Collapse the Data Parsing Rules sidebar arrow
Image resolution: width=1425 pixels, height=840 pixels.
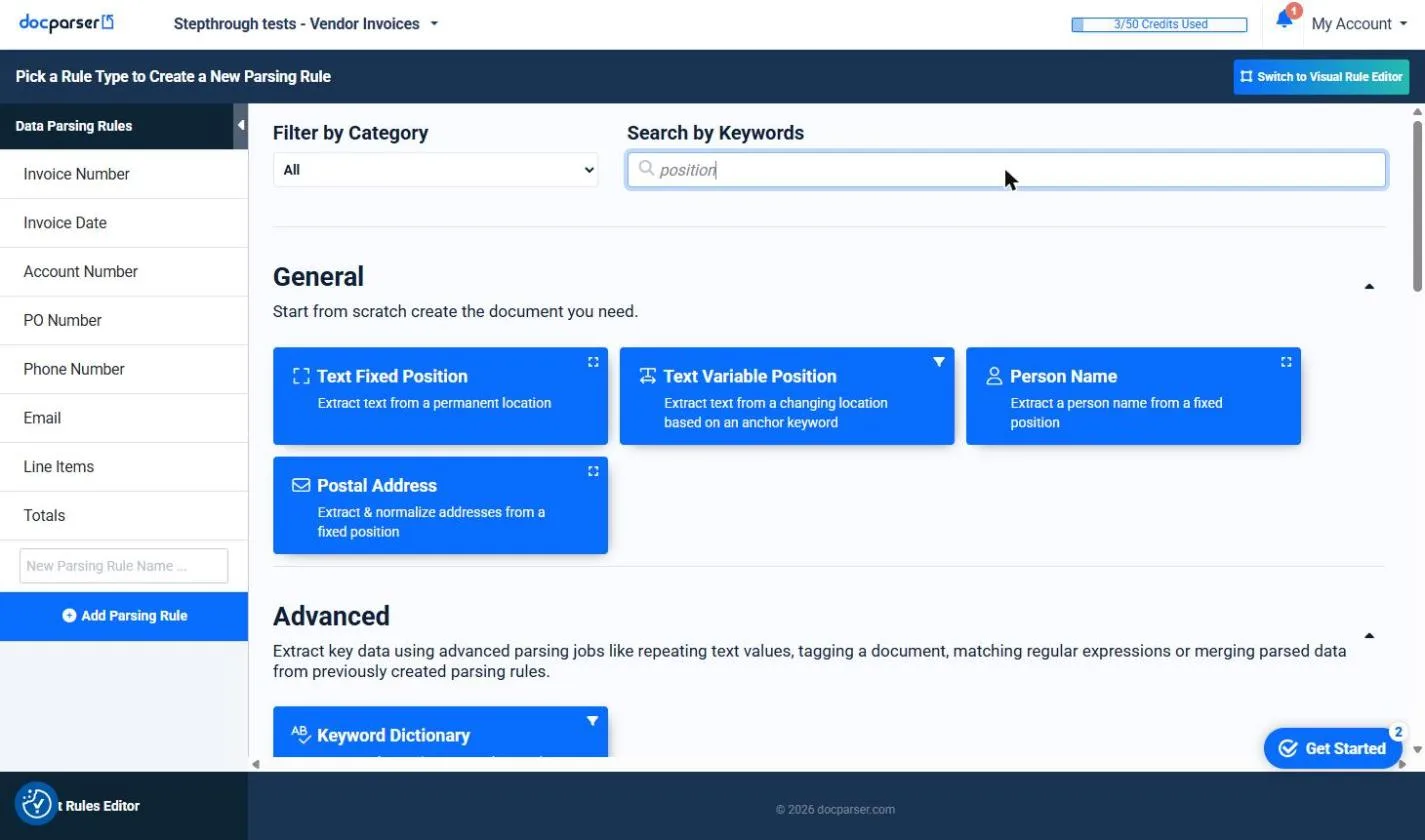tap(240, 126)
